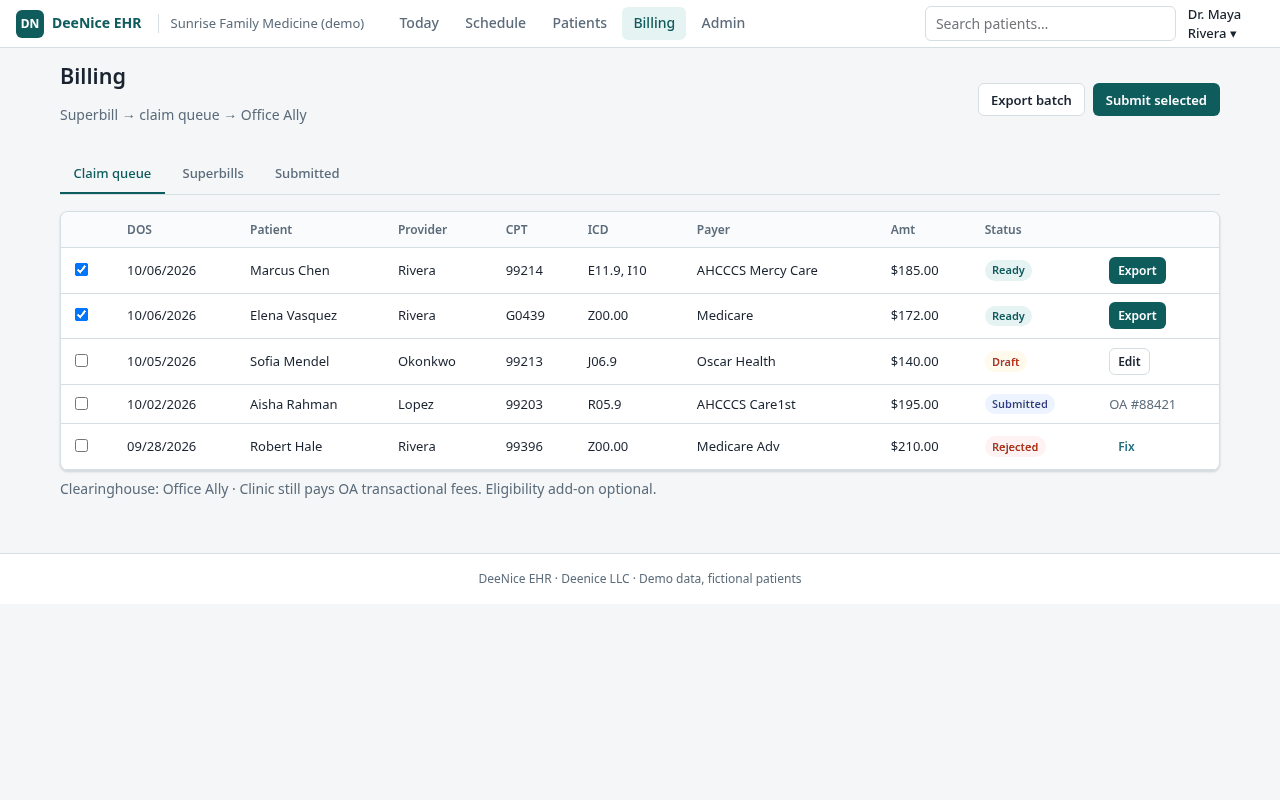
Task: Click the Rejected status badge
Action: pyautogui.click(x=1015, y=447)
